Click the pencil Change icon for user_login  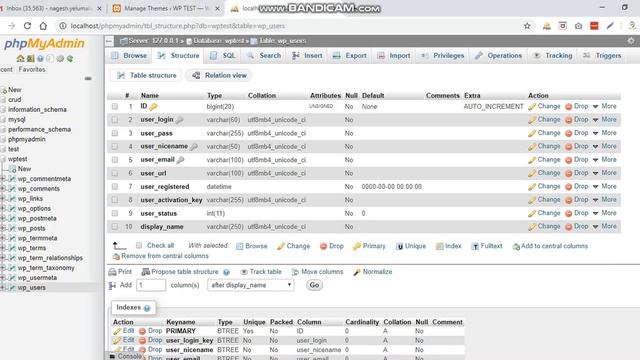[531, 120]
